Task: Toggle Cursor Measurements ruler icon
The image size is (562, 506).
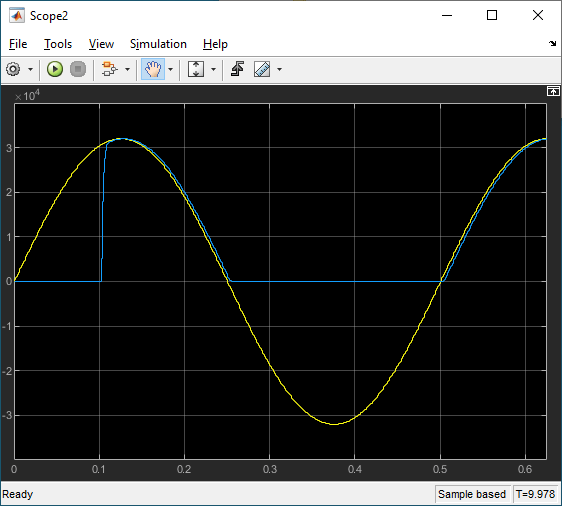Action: 262,69
